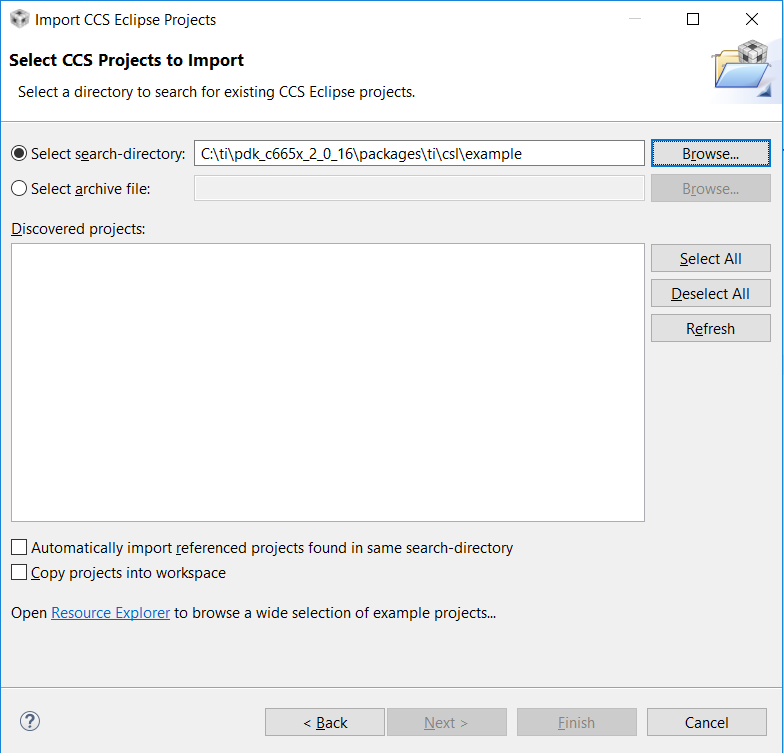Open the Resource Explorer link

(x=110, y=612)
